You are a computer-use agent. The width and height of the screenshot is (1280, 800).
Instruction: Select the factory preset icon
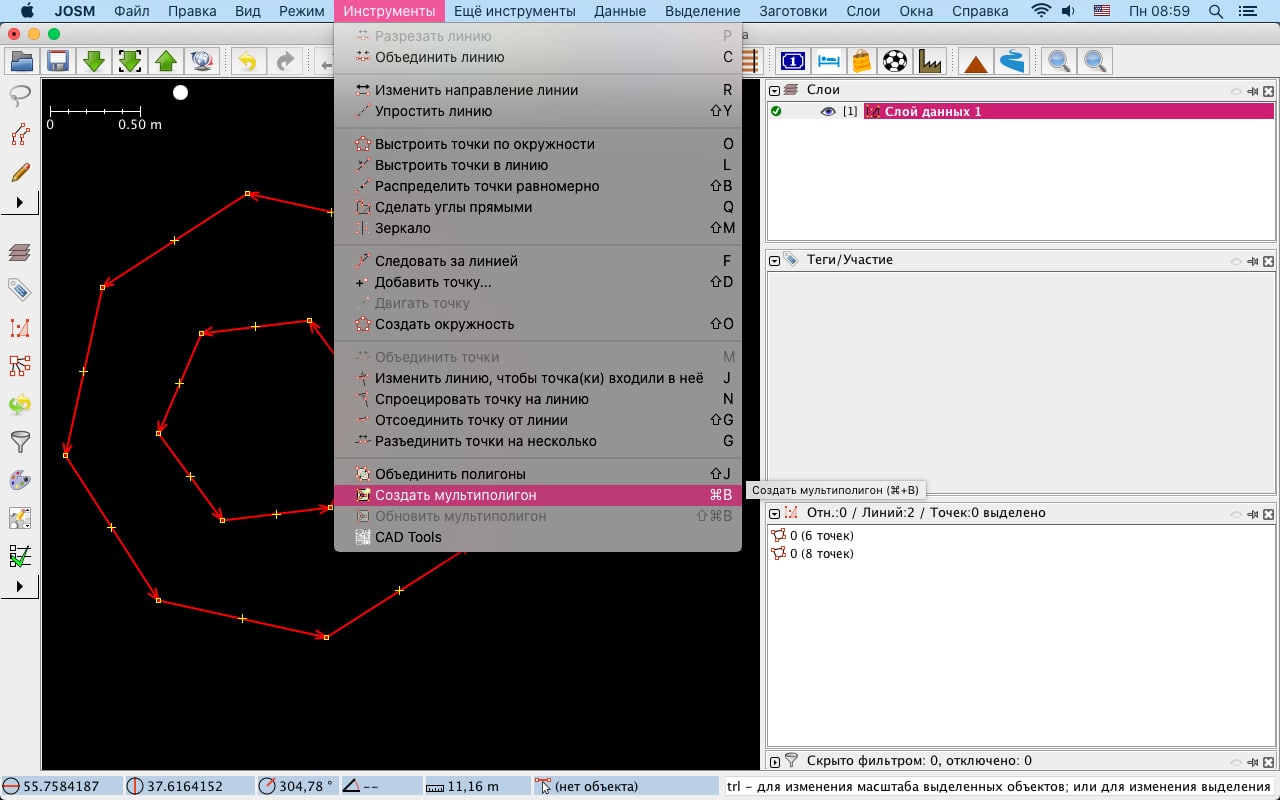click(930, 61)
